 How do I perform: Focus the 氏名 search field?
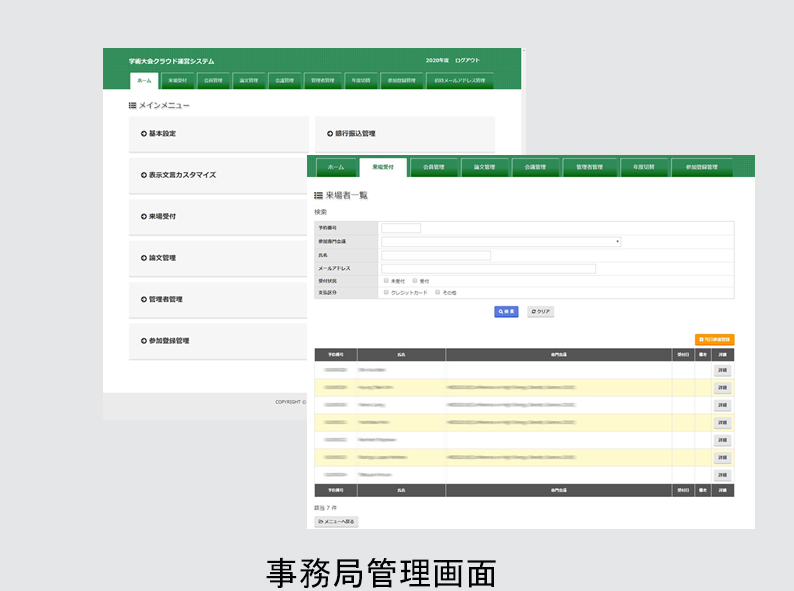pyautogui.click(x=436, y=255)
